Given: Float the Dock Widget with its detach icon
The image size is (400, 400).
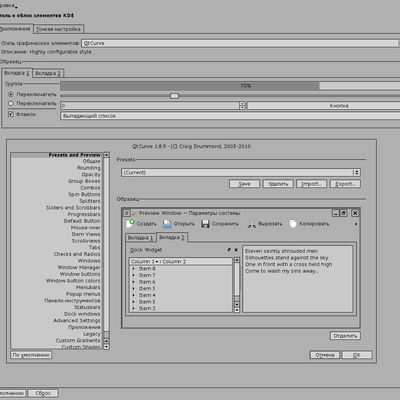Looking at the screenshot, I should tap(229, 250).
